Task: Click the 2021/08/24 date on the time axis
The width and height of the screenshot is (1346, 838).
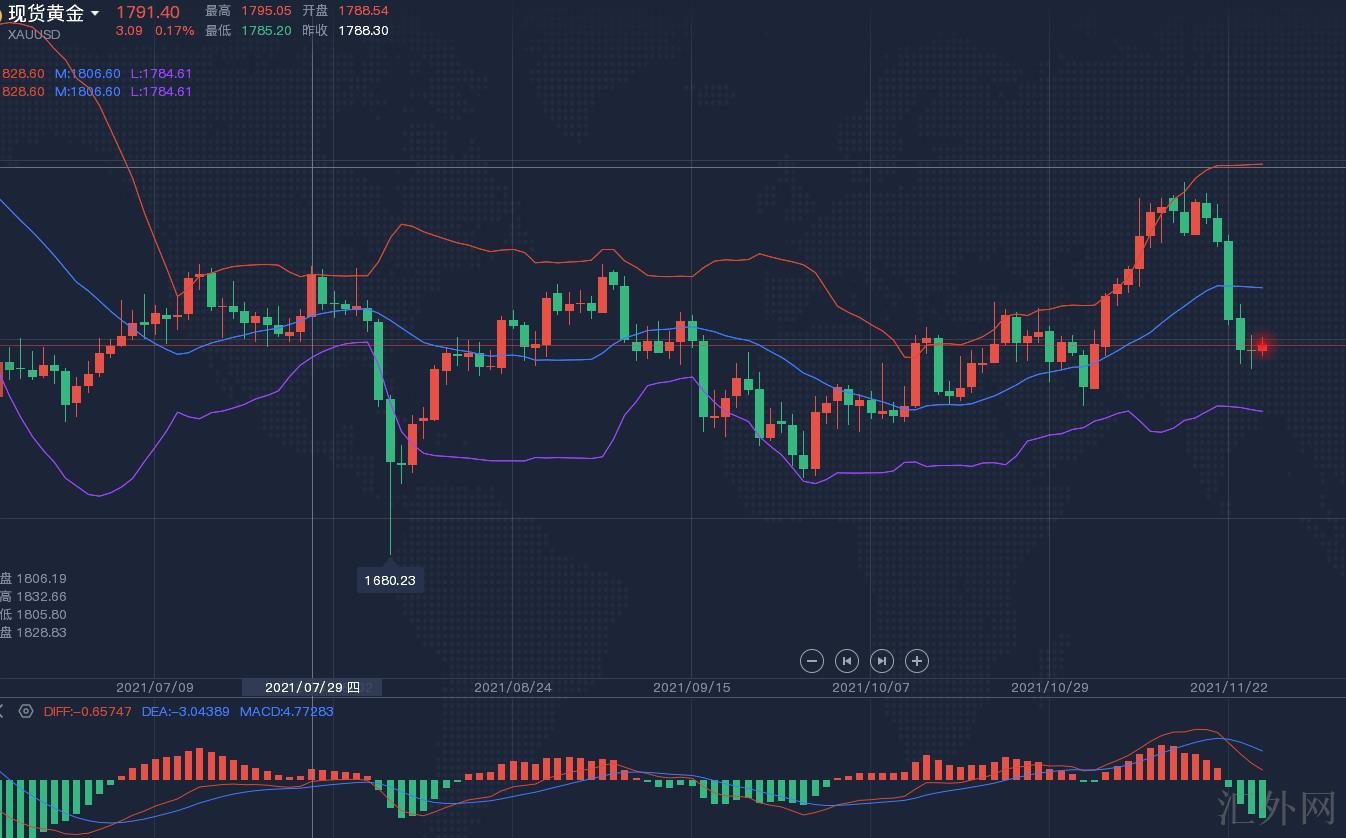Action: point(512,687)
